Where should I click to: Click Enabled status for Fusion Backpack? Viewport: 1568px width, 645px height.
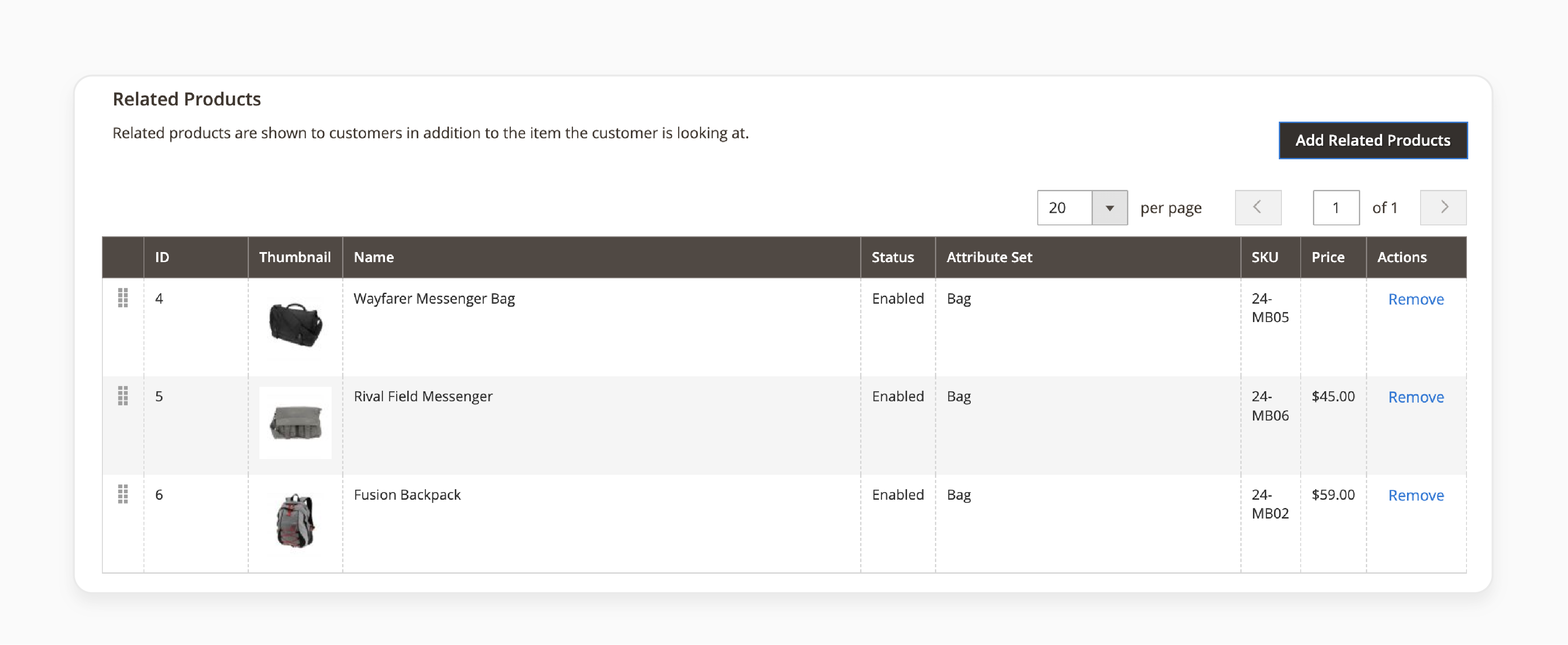[898, 494]
